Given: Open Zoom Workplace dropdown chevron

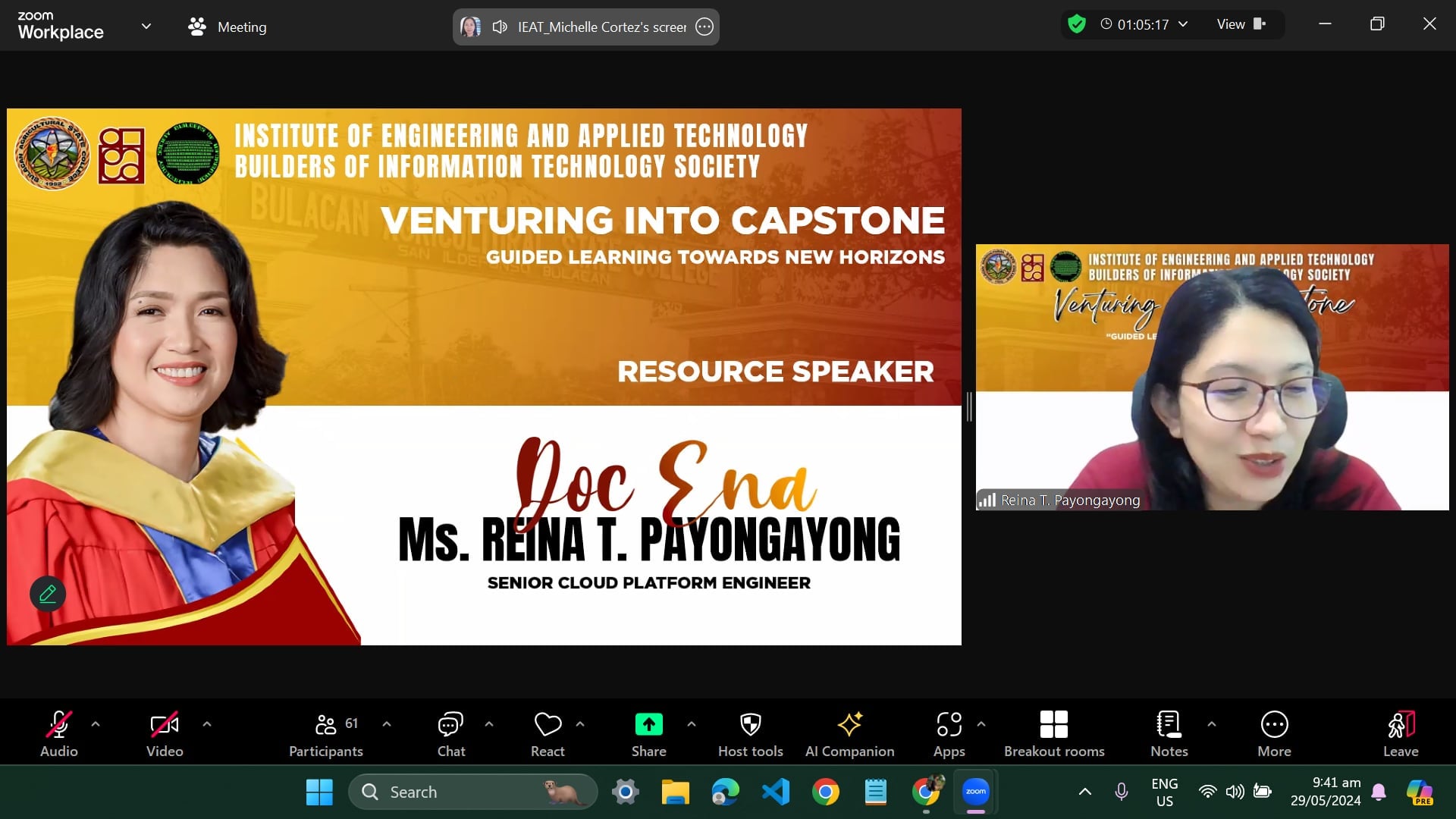Looking at the screenshot, I should [x=146, y=27].
